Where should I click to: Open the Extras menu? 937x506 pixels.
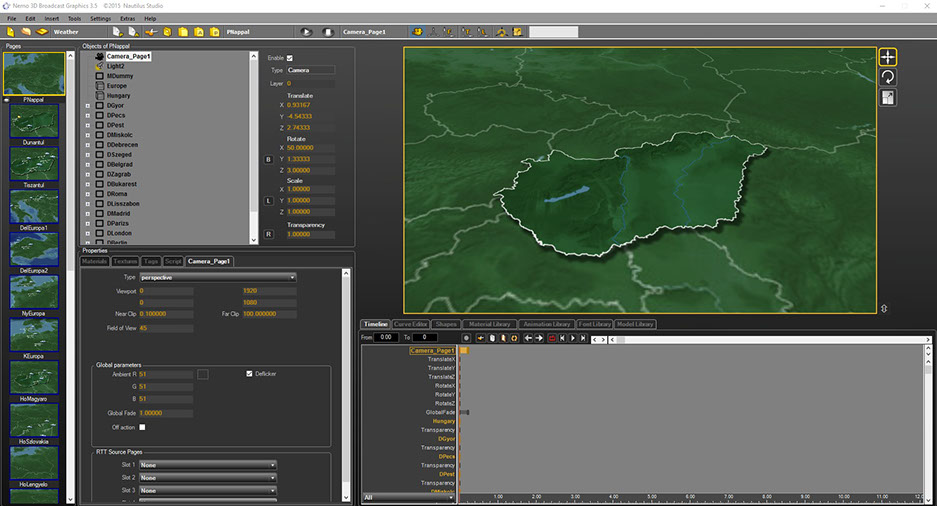(x=126, y=18)
